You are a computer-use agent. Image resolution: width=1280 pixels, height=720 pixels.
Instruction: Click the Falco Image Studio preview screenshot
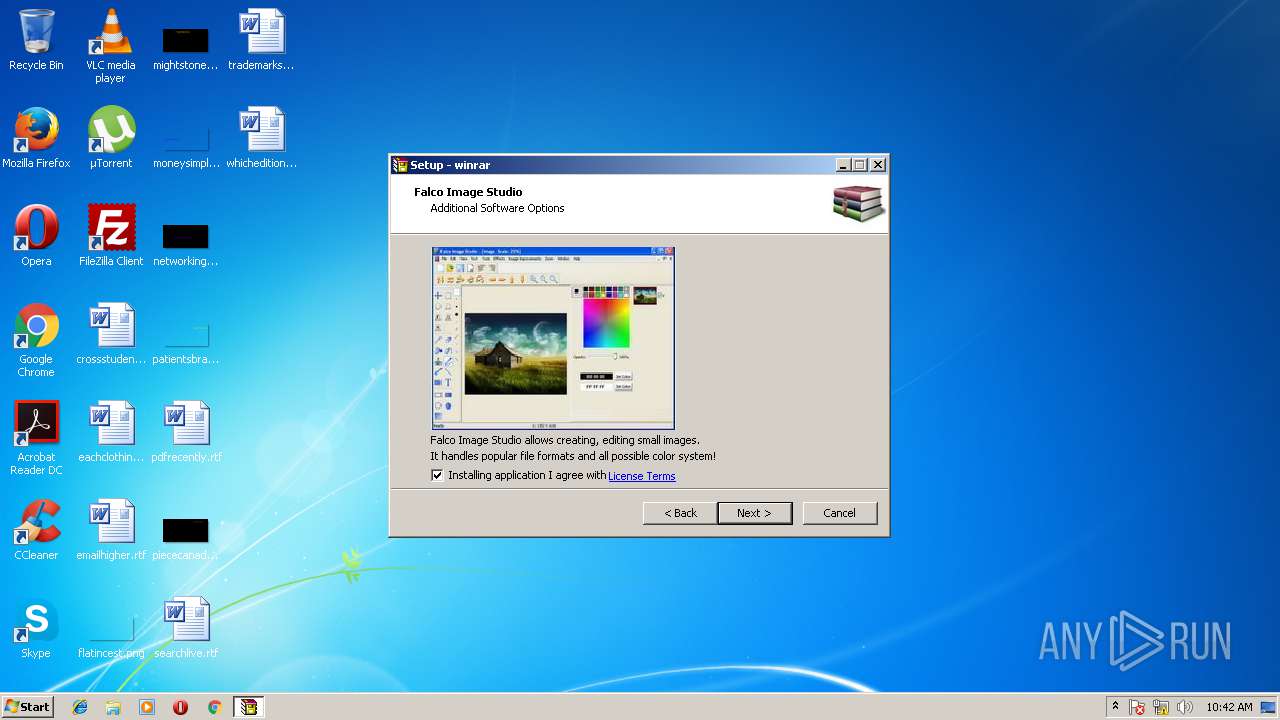click(553, 338)
